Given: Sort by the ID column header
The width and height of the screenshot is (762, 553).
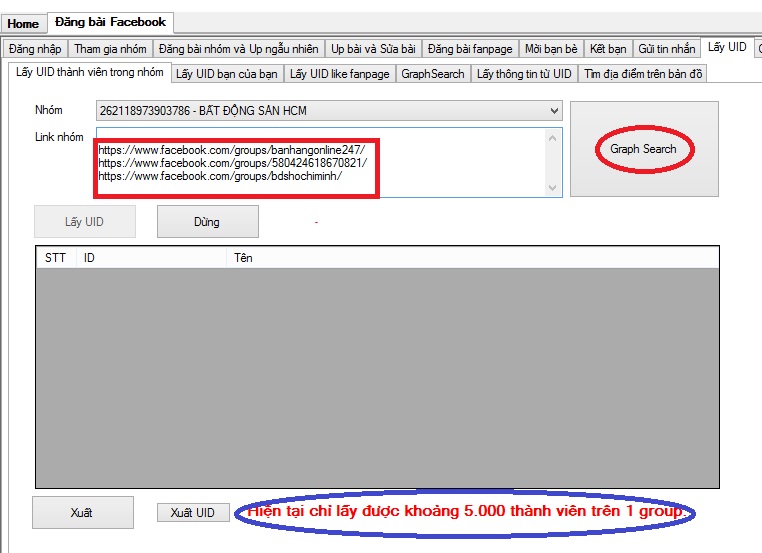Looking at the screenshot, I should 151,258.
